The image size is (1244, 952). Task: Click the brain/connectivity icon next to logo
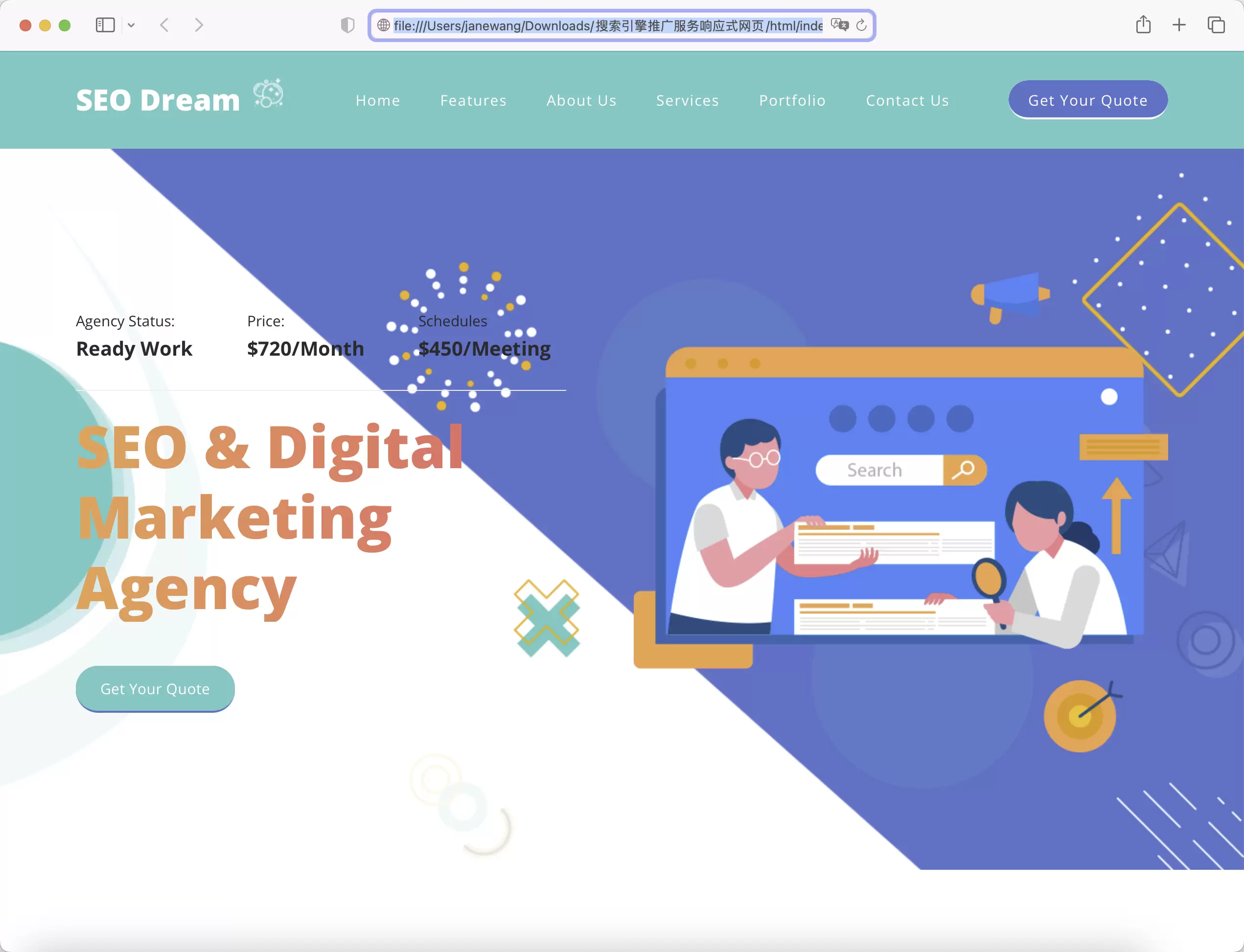(269, 96)
